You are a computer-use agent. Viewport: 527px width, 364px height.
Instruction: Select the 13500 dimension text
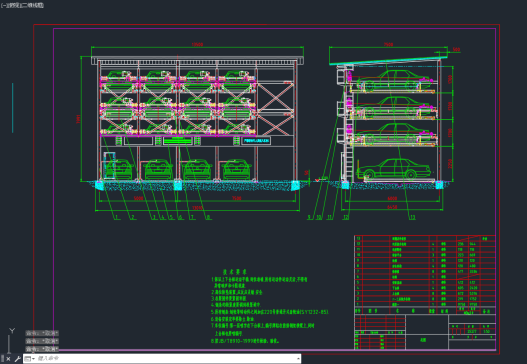[197, 45]
